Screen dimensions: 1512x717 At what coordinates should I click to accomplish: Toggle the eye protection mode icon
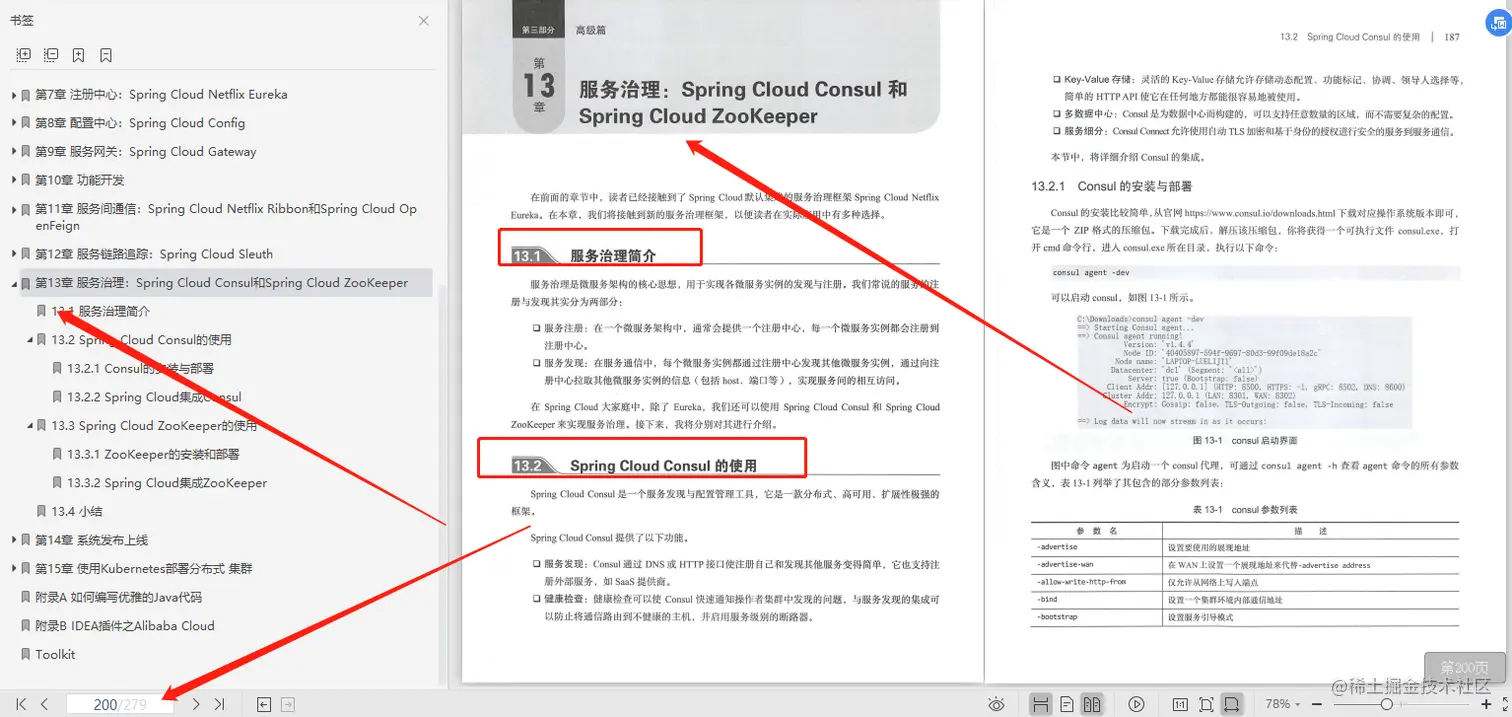coord(996,704)
